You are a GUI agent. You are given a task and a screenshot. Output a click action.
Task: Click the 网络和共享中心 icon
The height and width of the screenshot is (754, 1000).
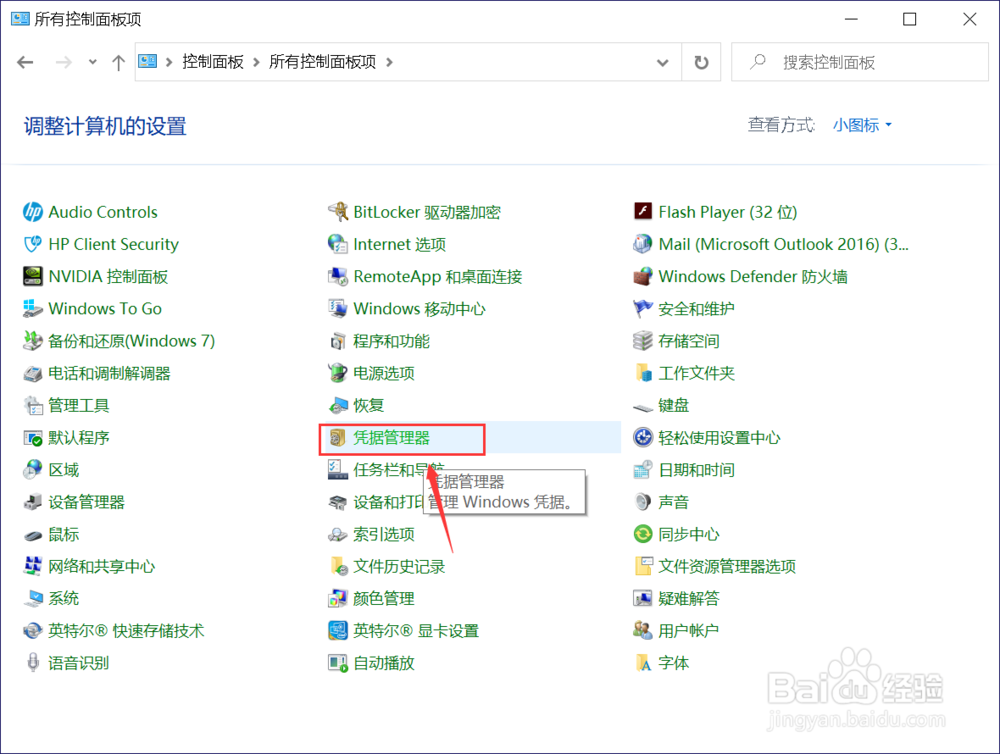click(x=33, y=566)
